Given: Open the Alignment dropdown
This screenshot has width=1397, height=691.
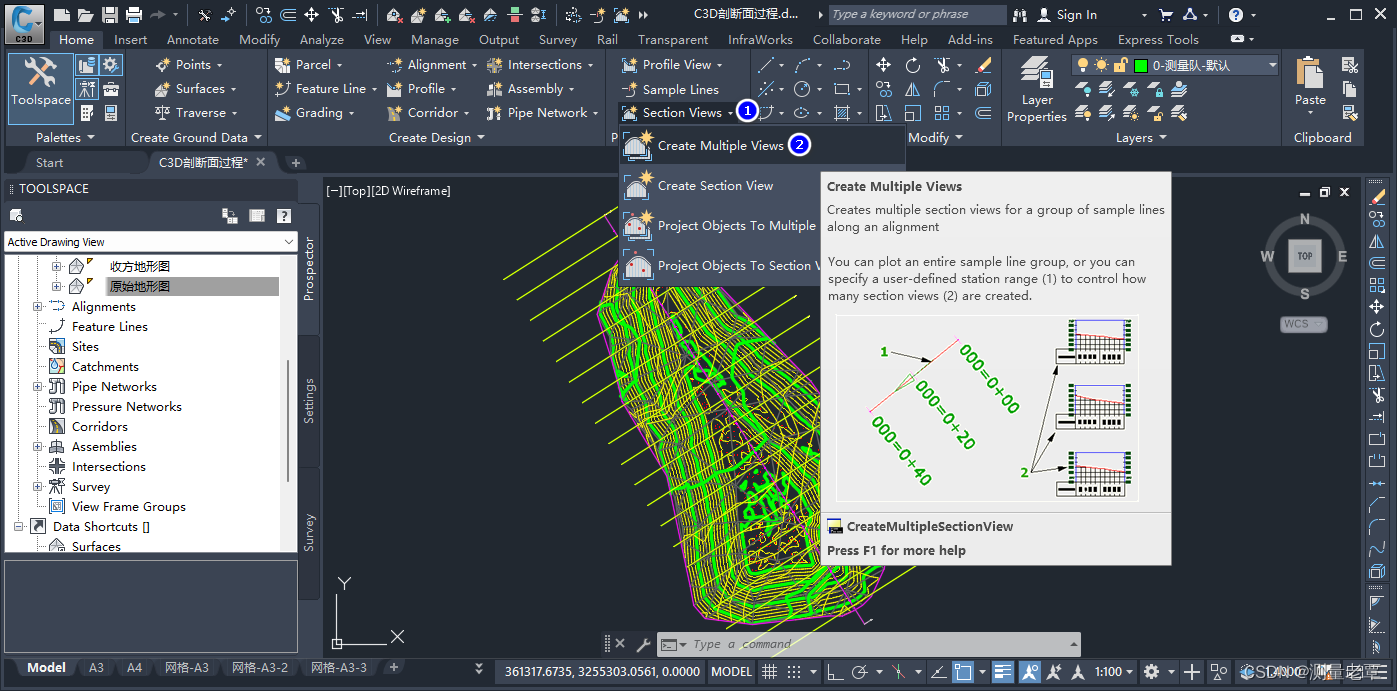Looking at the screenshot, I should coord(431,65).
